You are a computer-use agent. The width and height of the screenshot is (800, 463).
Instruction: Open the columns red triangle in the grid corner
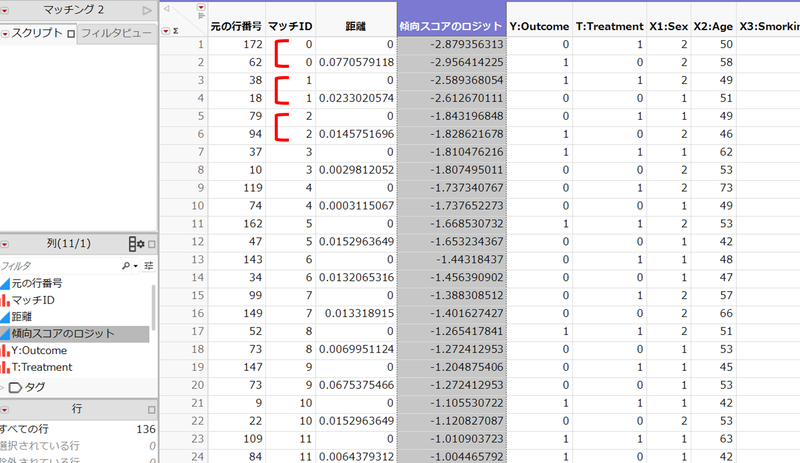201,7
